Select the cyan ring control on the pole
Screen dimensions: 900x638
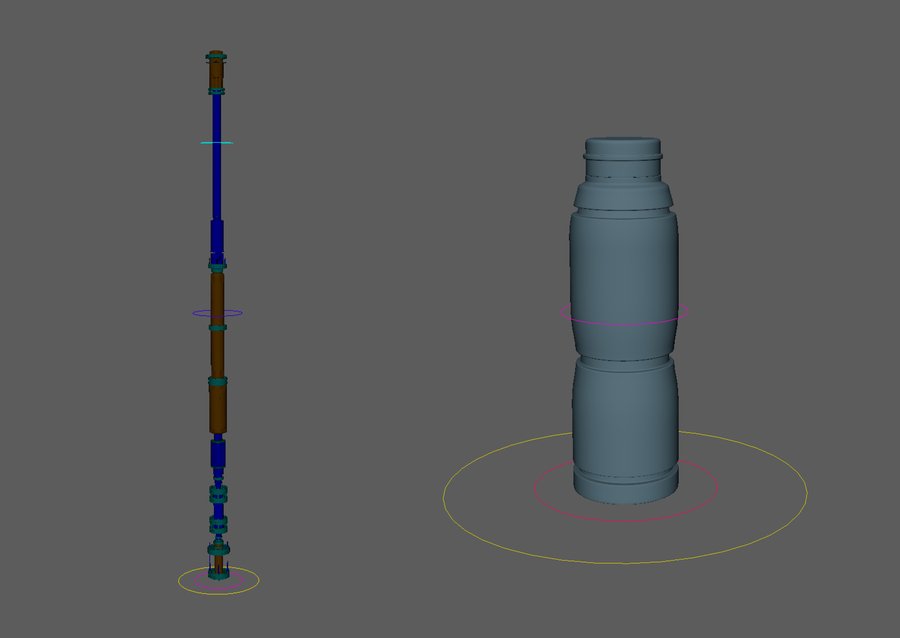coord(216,142)
